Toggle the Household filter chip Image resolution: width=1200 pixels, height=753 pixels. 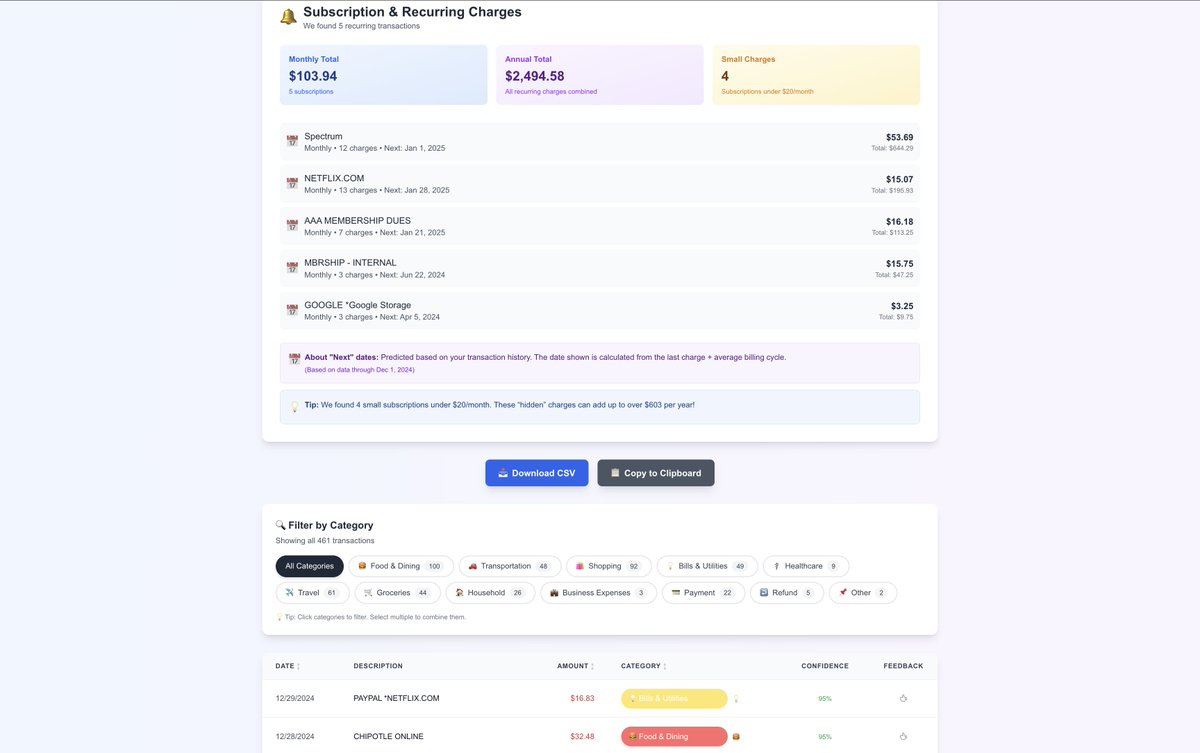coord(491,593)
